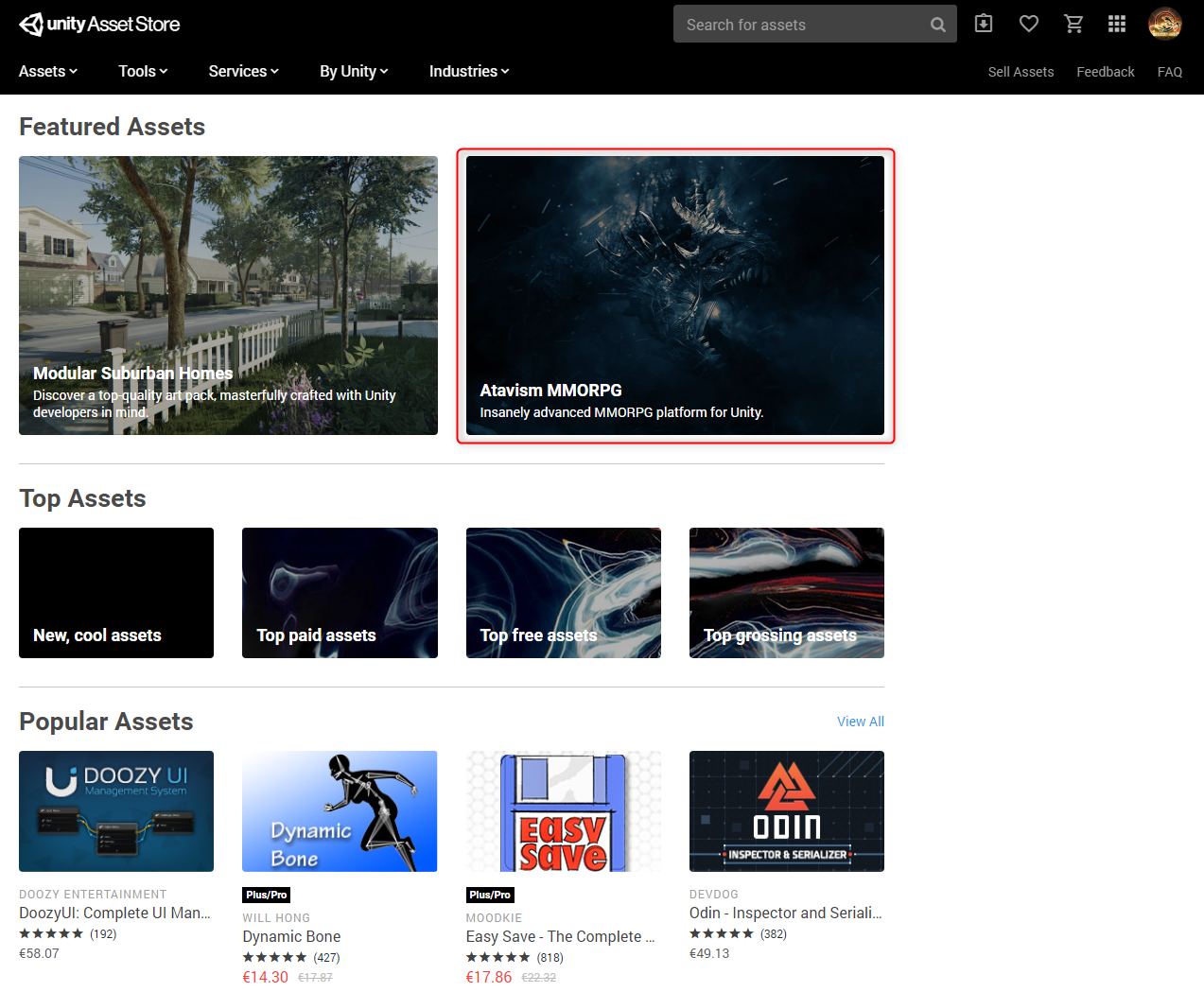1204x992 pixels.
Task: Expand the Assets dropdown menu
Action: (48, 71)
